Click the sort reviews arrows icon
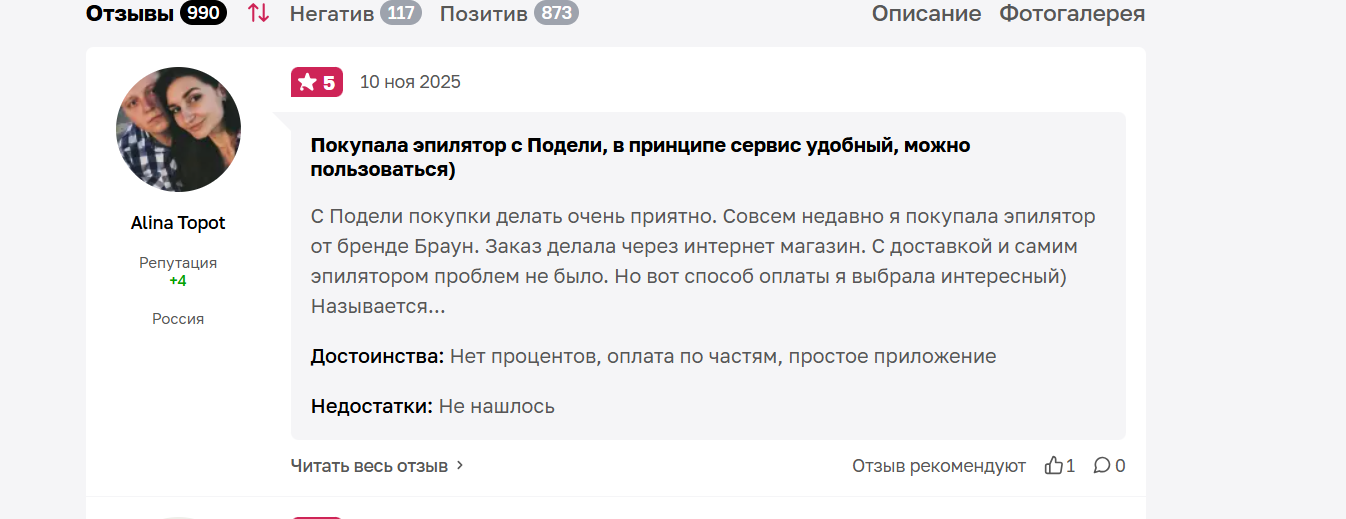 [x=258, y=14]
